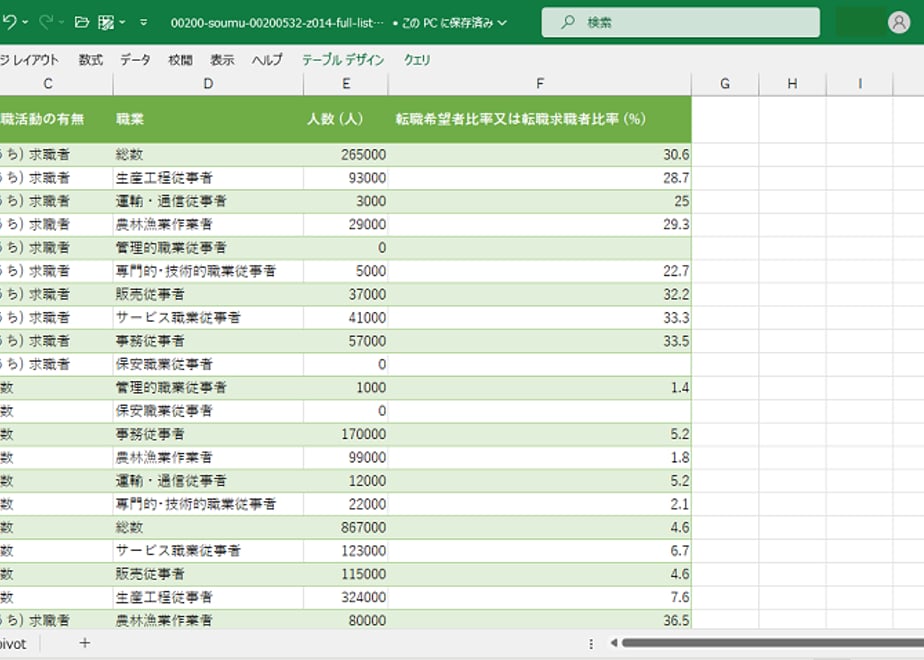Select the cell with value 99000
Viewport: 924px width, 660px height.
(346, 457)
